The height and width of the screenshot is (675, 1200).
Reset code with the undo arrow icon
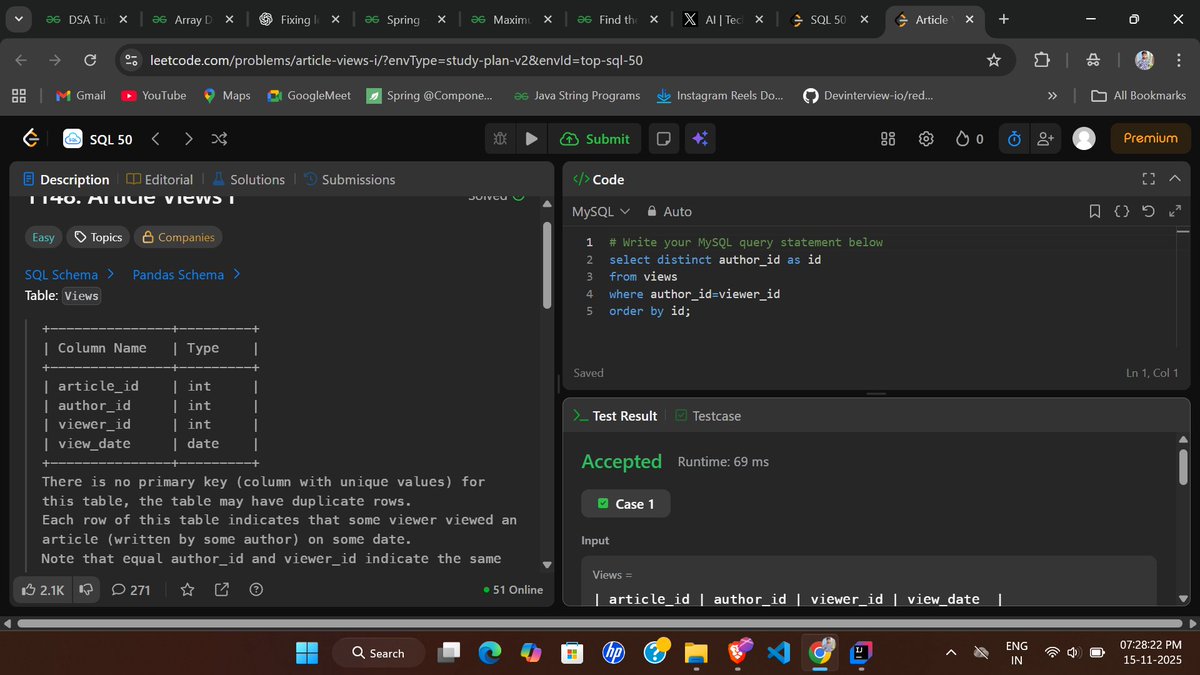coord(1148,212)
